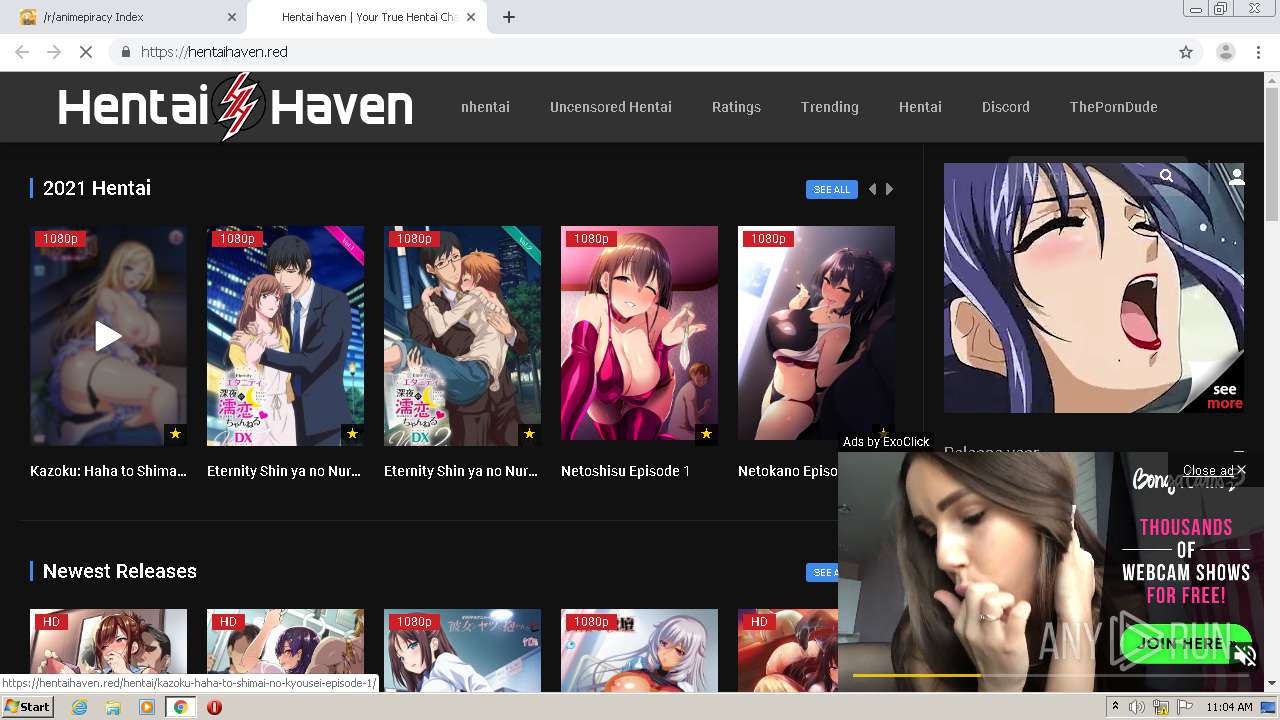Launch Internet Explorer from taskbar
Image resolution: width=1280 pixels, height=720 pixels.
pos(79,707)
